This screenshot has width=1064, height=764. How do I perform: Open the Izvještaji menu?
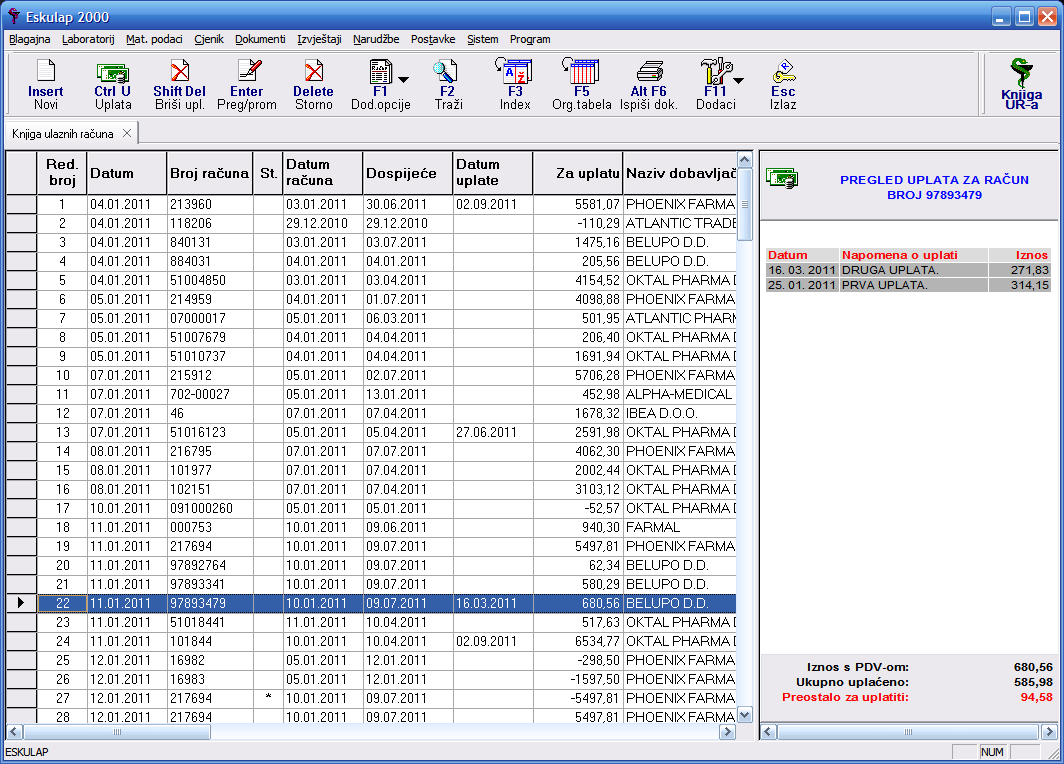tap(319, 39)
